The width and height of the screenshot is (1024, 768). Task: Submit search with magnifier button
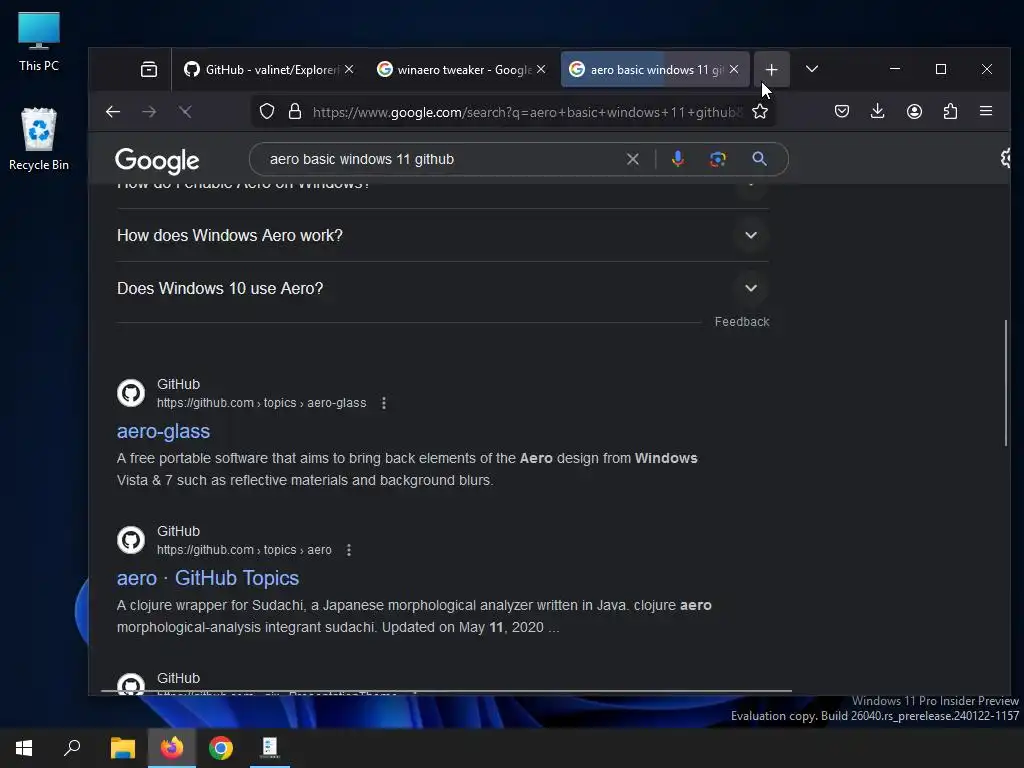pyautogui.click(x=759, y=159)
